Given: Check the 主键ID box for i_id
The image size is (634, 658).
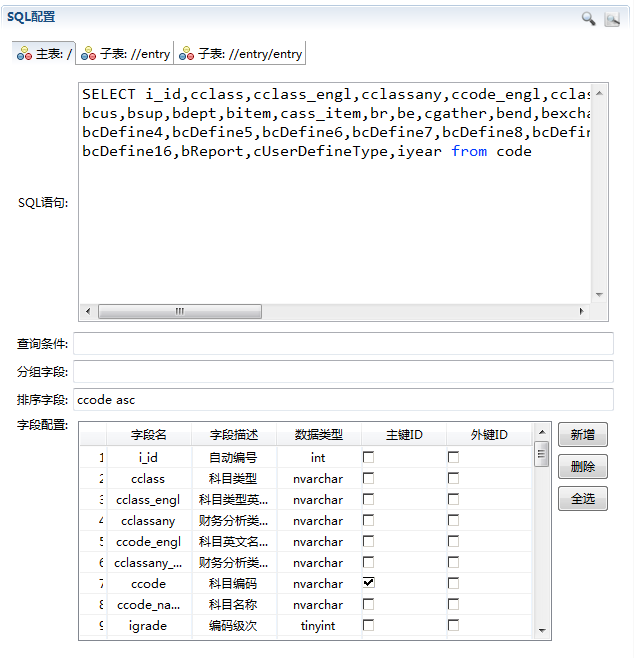Looking at the screenshot, I should coord(368,457).
